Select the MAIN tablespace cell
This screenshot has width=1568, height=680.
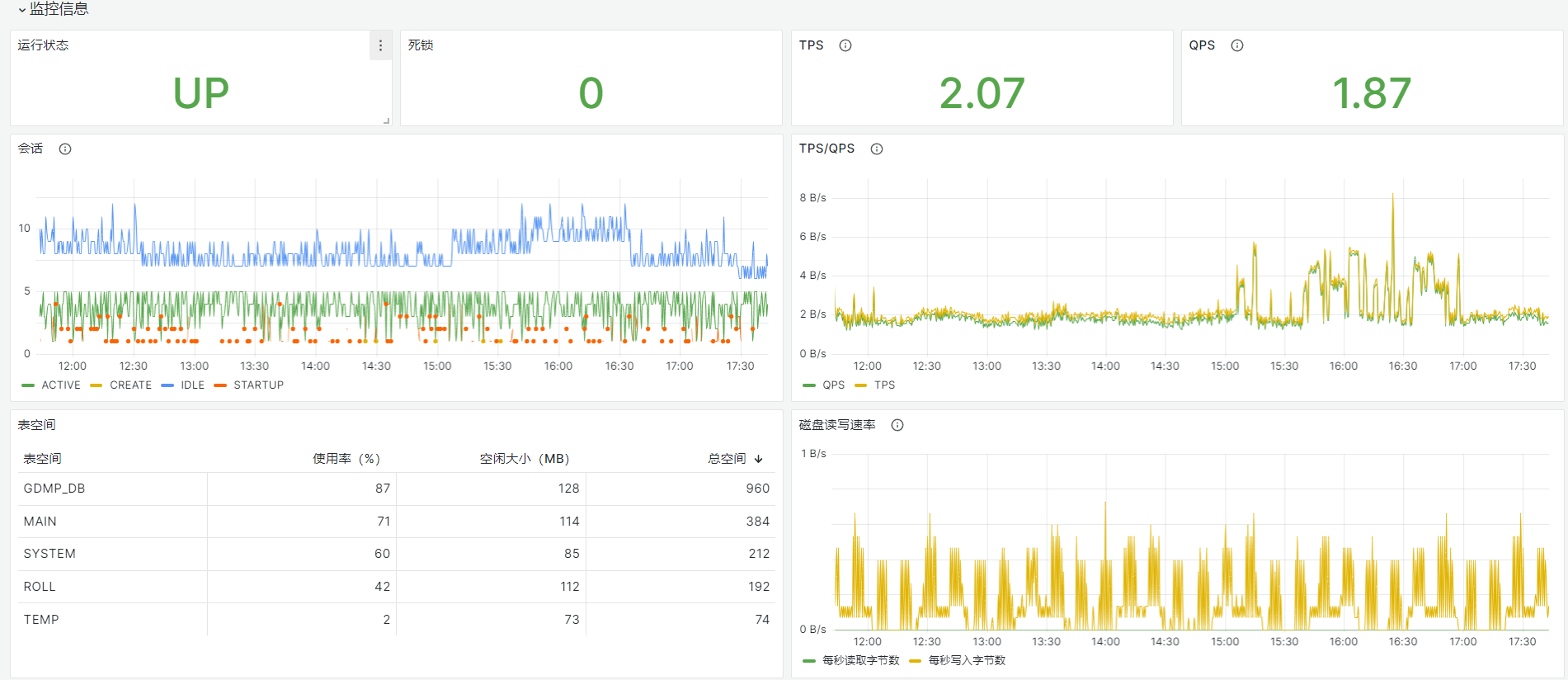[x=112, y=522]
